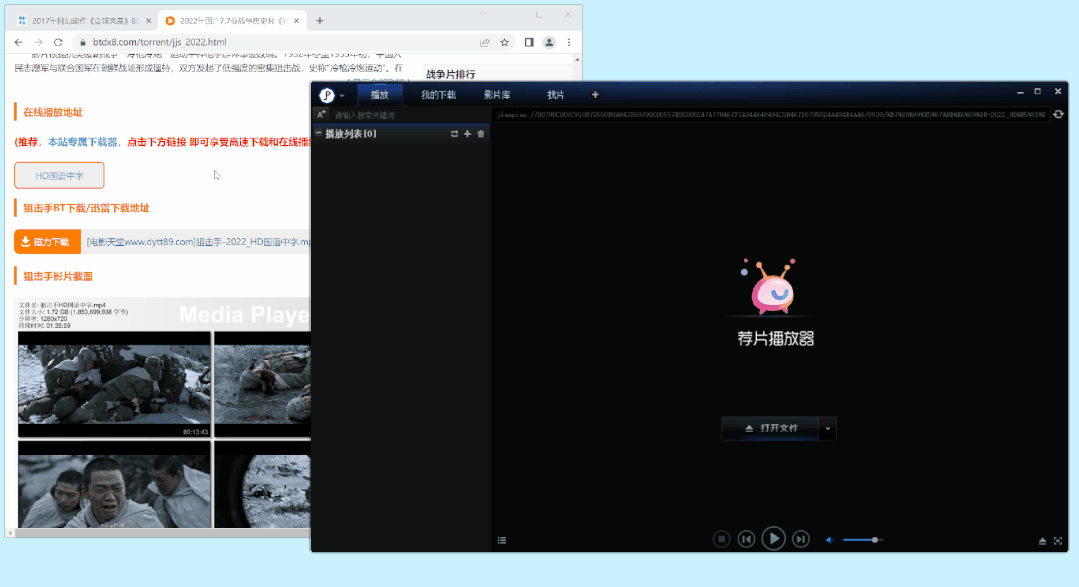Click the browser vertical scrollbar up arrow

[x=577, y=61]
